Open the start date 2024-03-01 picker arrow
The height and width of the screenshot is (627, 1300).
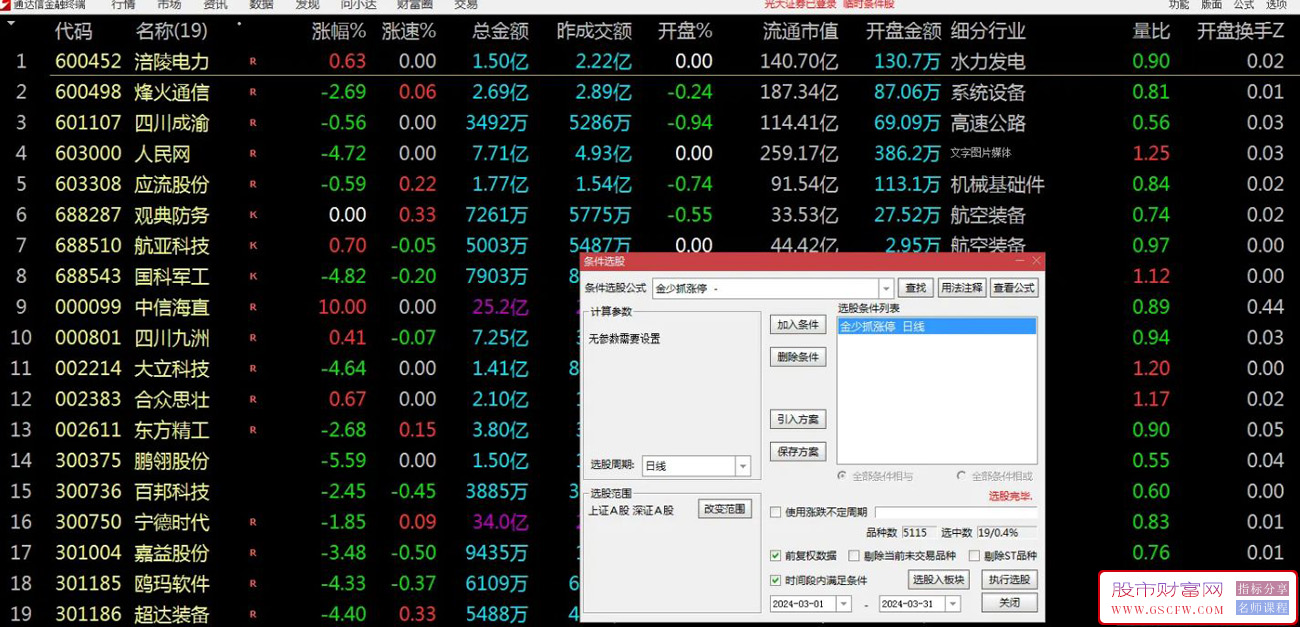pos(843,604)
